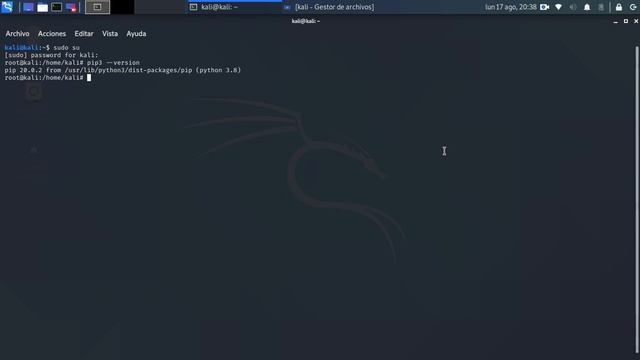
Task: Open the volume speaker tray icon
Action: click(573, 7)
